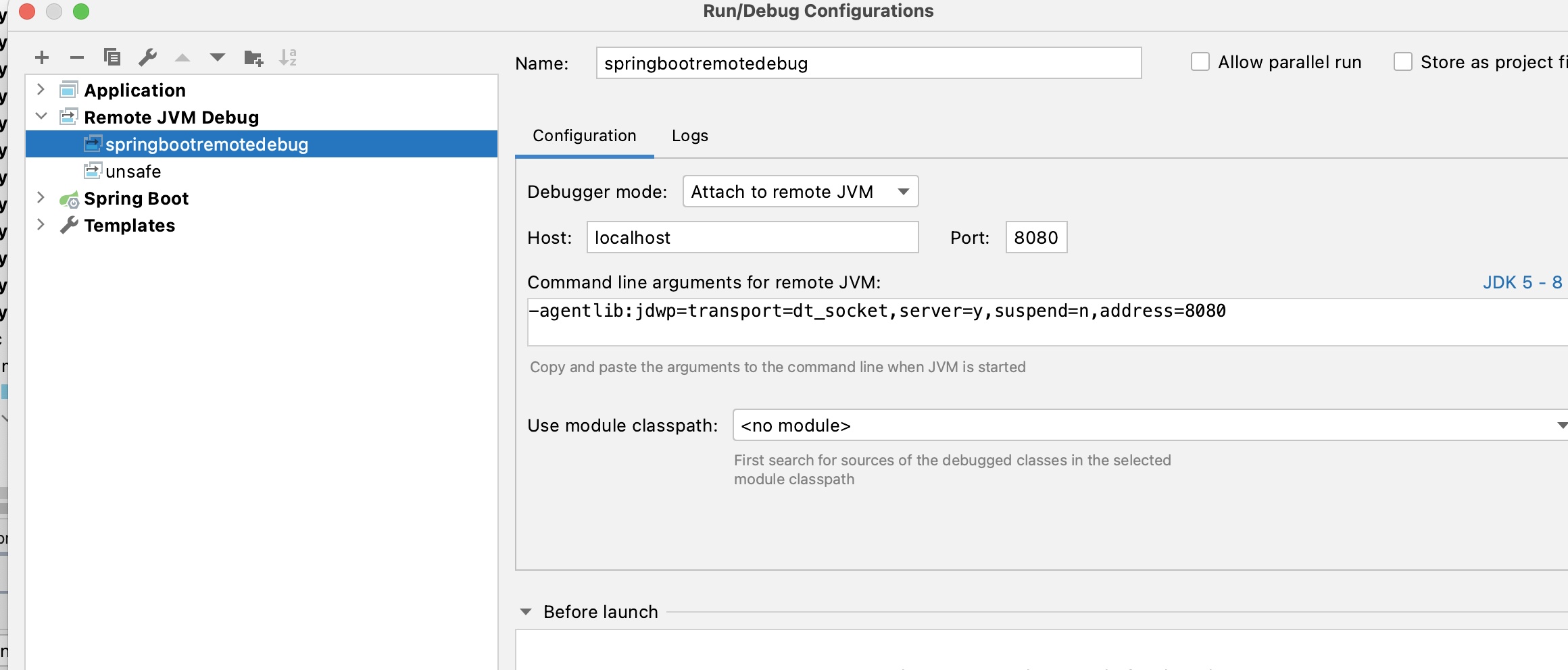
Task: Click the Remove Configuration minus icon
Action: (x=77, y=57)
